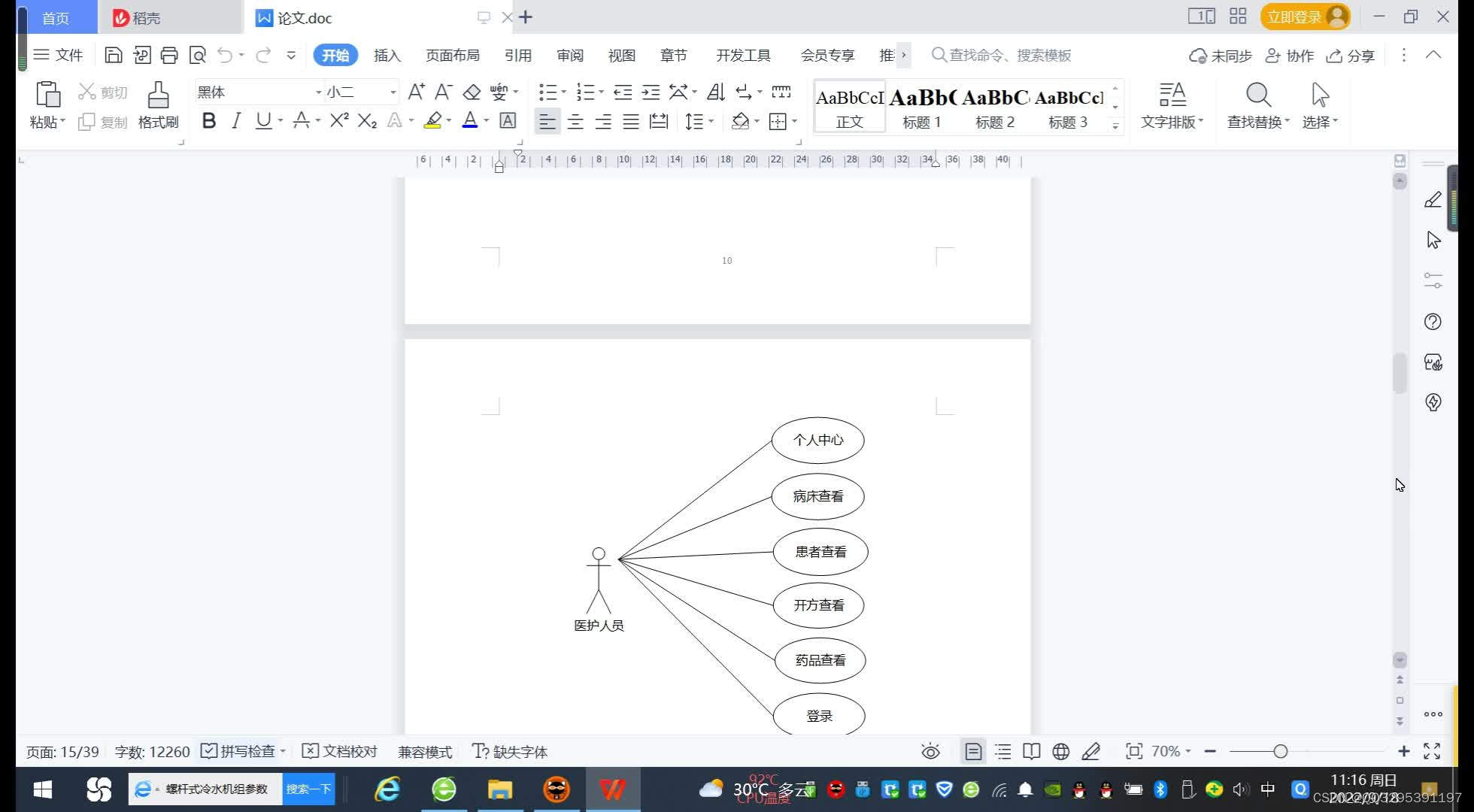Apply Superscript formatting
Screen dimensions: 1474x812
339,120
